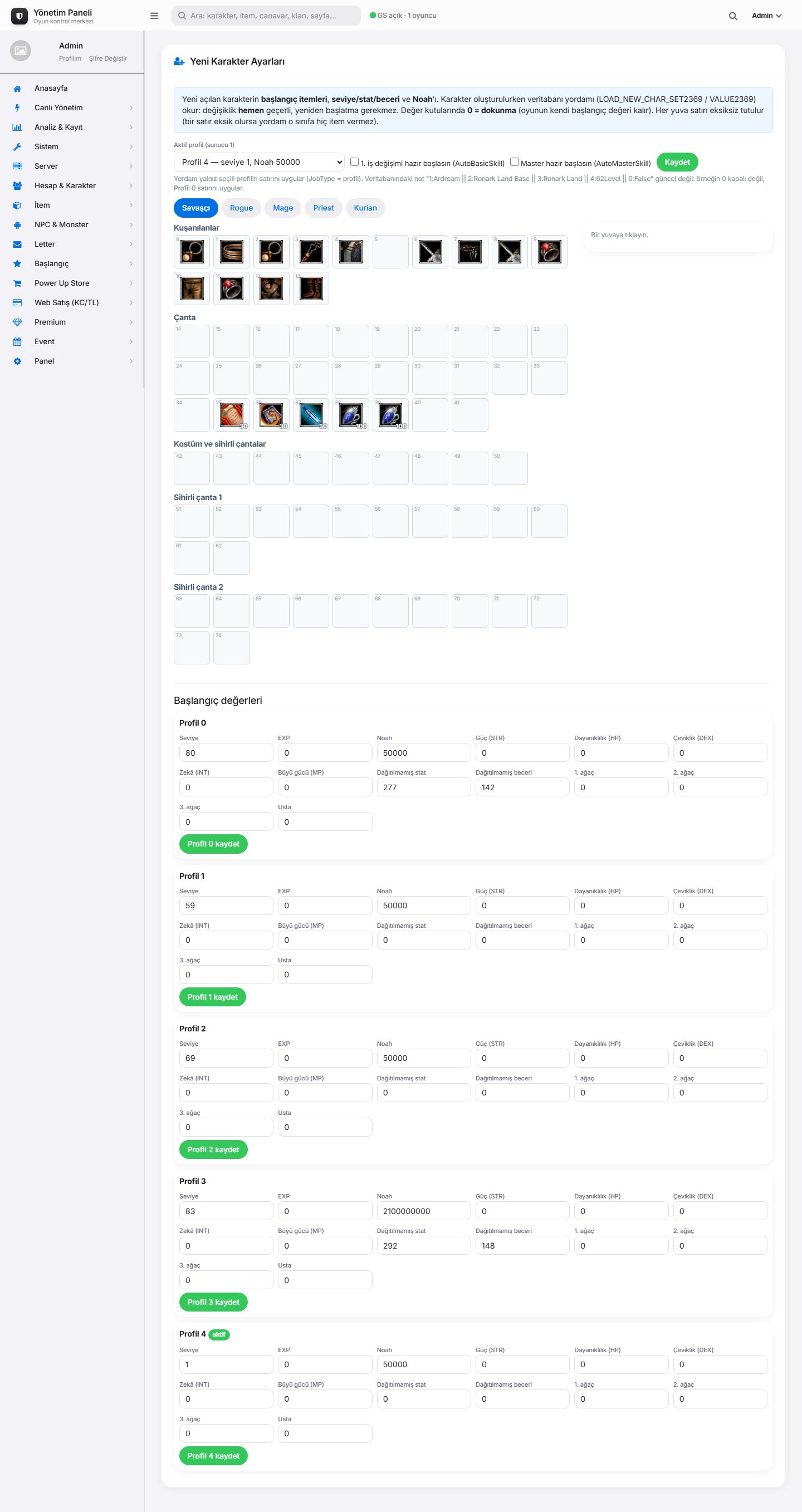
Task: Click the Profil 3 kaydet button
Action: (213, 1302)
